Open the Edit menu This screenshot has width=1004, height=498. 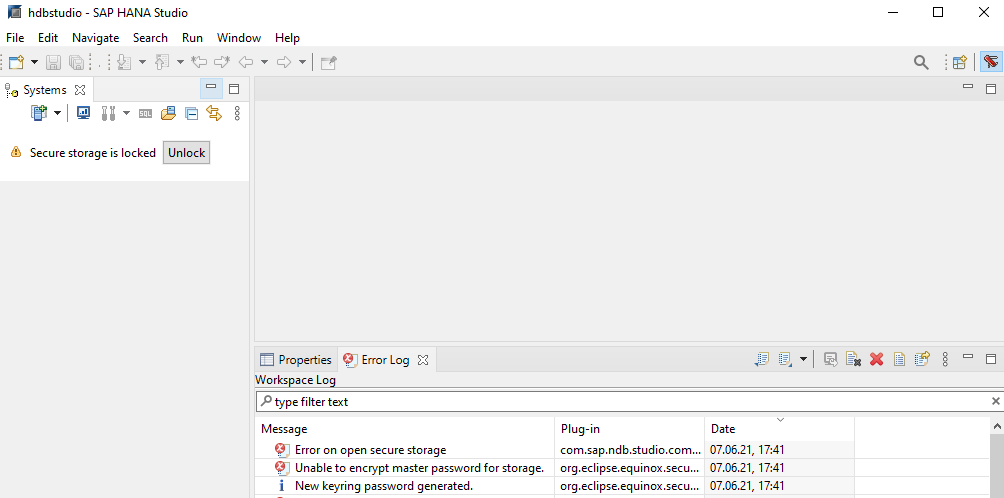48,38
